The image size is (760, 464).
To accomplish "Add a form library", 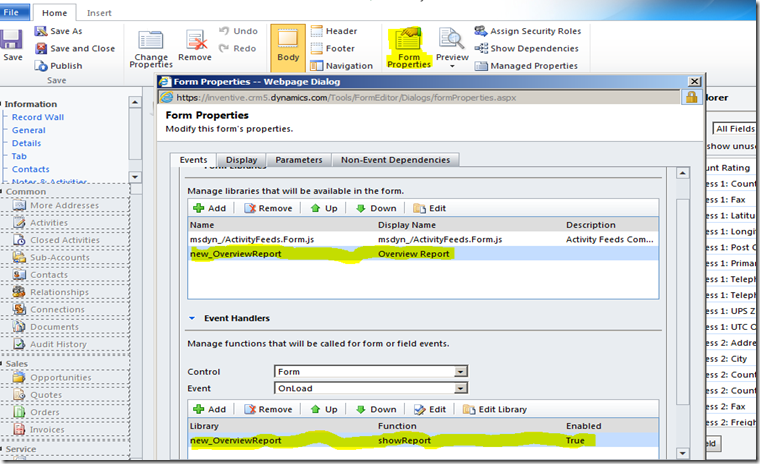I will click(209, 208).
